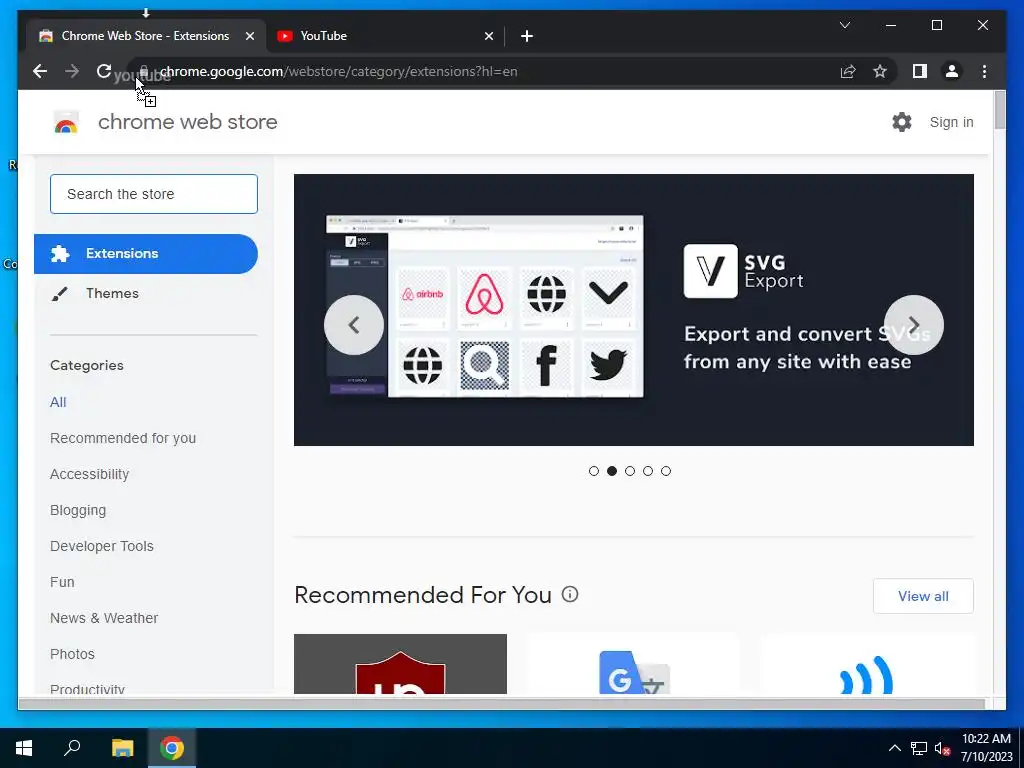This screenshot has width=1024, height=768.
Task: Bookmark this page with the star icon
Action: pos(880,71)
